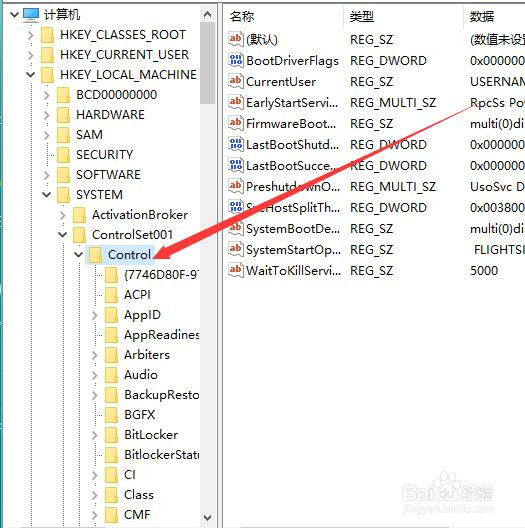Click the SAM folder icon

(x=63, y=135)
